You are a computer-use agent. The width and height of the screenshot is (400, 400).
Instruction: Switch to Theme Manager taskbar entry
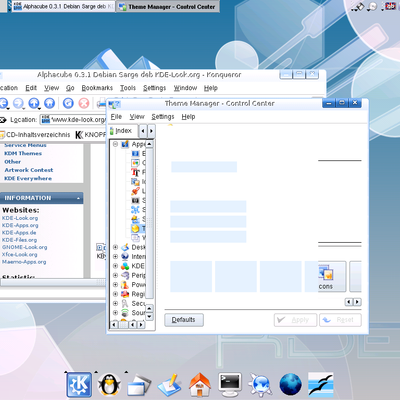[168, 7]
